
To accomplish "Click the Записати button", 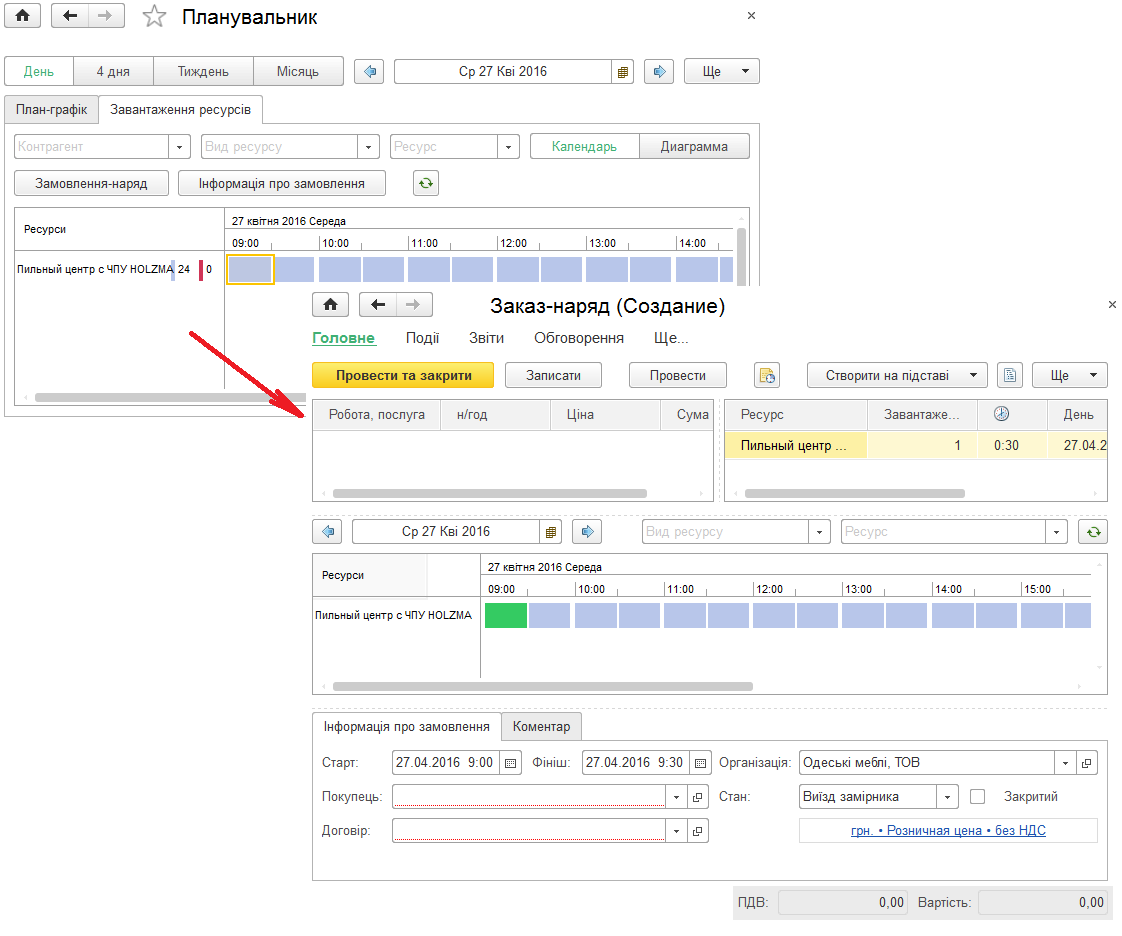I will (553, 375).
